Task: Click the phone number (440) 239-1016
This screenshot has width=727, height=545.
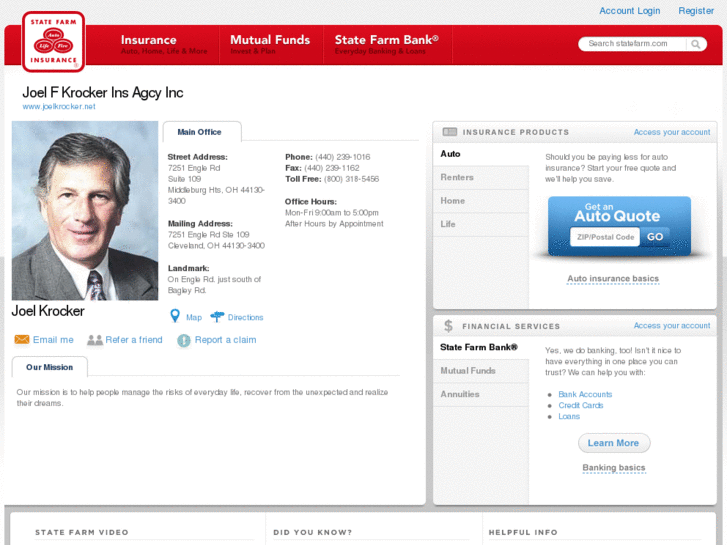Action: point(343,157)
